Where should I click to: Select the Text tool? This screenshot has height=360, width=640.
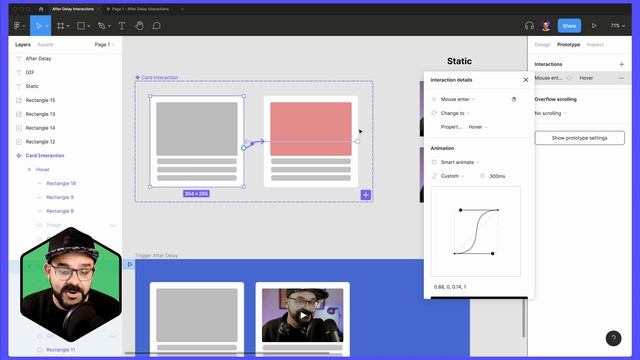pyautogui.click(x=122, y=26)
